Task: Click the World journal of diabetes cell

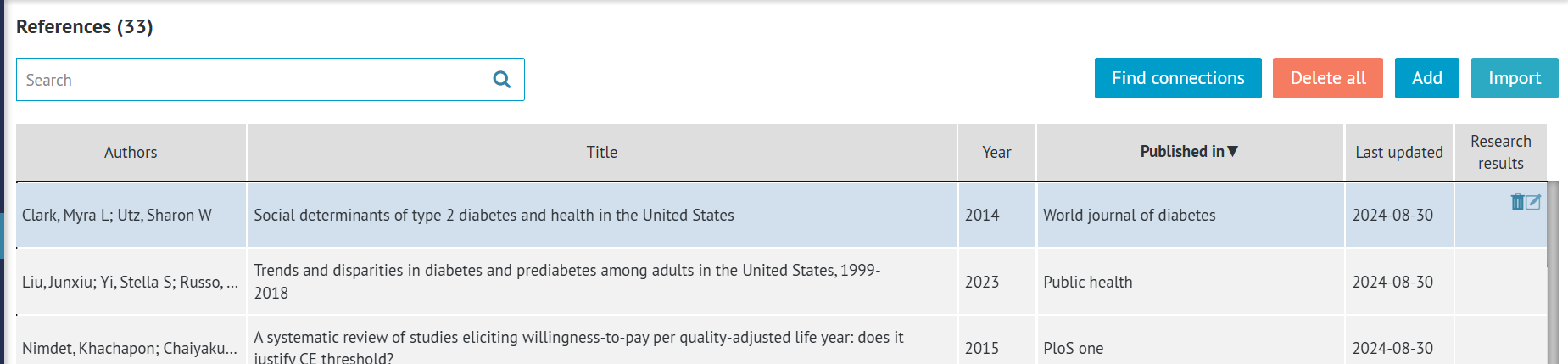Action: [1190, 216]
